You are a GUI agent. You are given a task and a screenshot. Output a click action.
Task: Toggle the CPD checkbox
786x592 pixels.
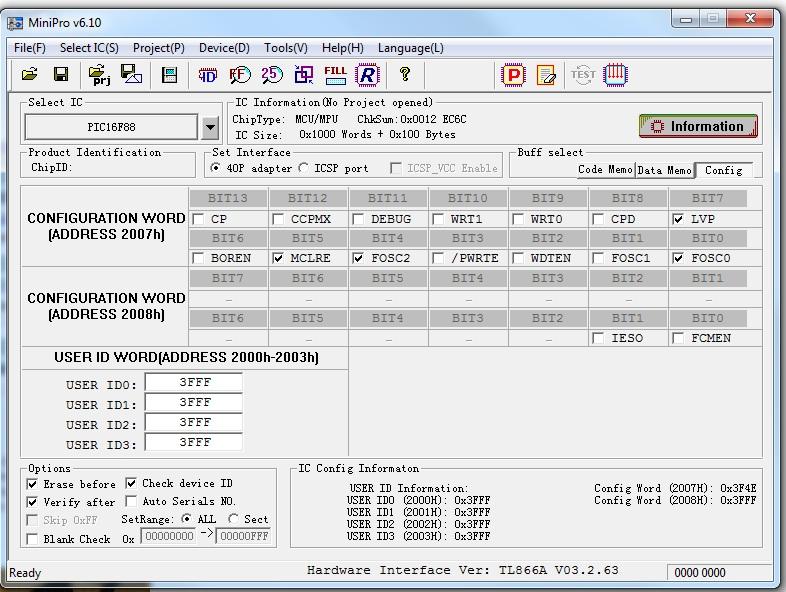598,219
